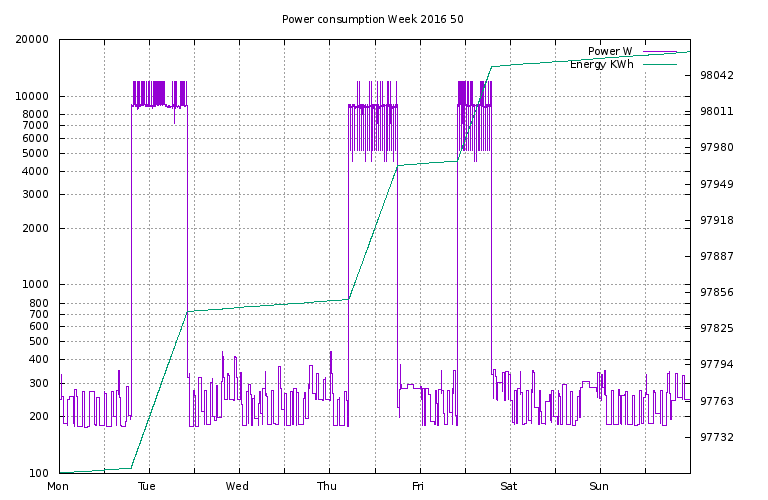Viewport: 768px width, 500px height.
Task: Click the 'Mon' x-axis label
Action: [x=59, y=487]
